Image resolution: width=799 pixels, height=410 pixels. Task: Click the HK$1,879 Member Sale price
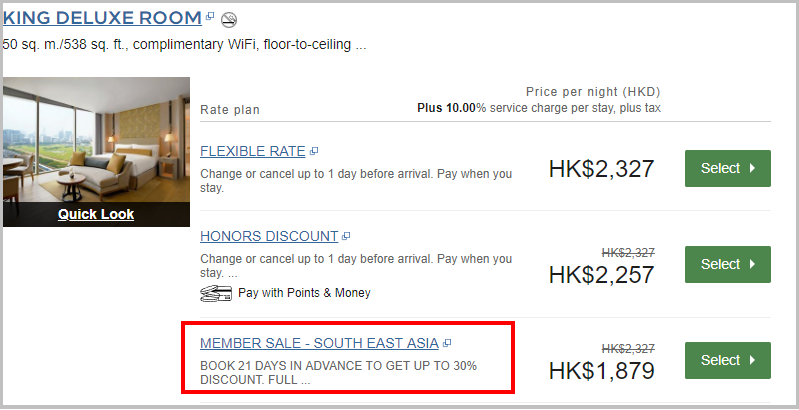(601, 371)
